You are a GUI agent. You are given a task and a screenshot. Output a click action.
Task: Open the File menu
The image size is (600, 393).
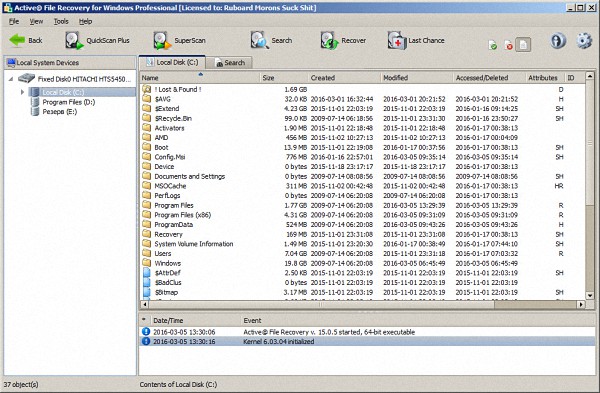tap(14, 21)
